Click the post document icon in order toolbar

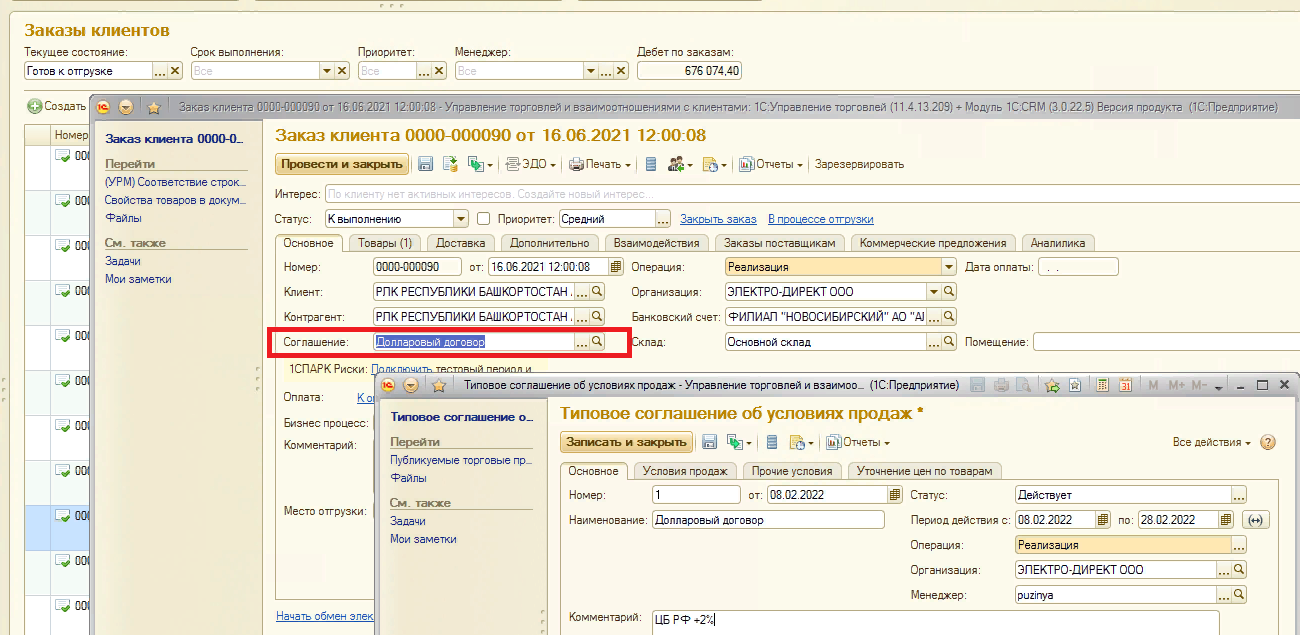coord(450,164)
